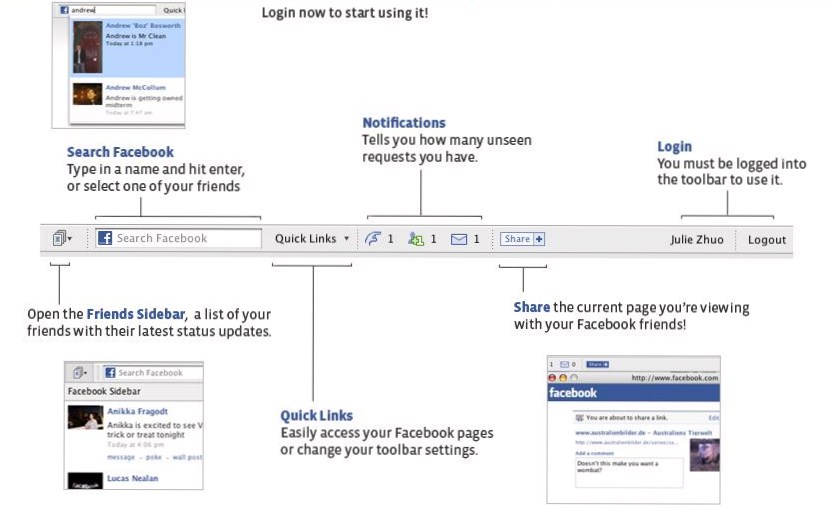
Task: Click the Edit link in share dialog
Action: (x=714, y=418)
